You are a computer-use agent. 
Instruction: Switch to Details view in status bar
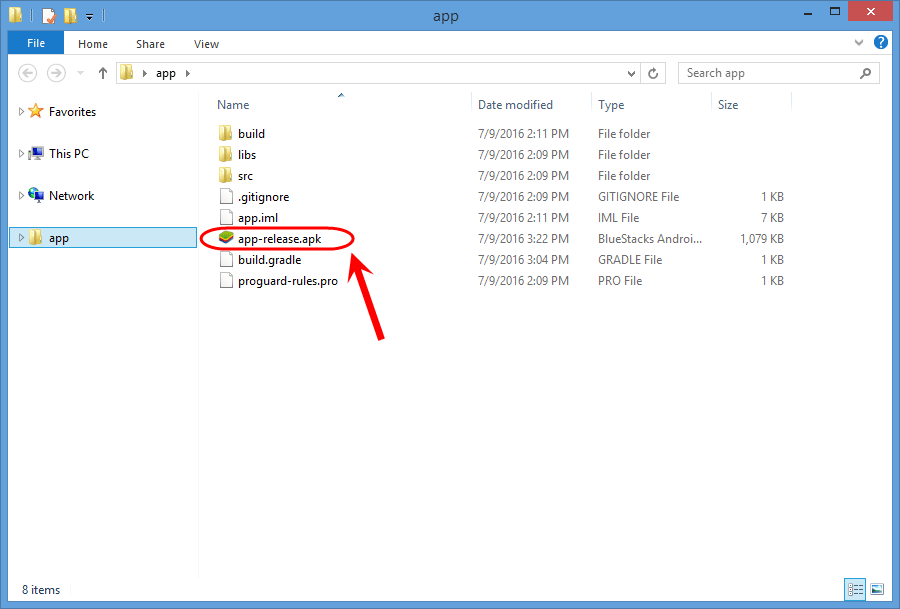(855, 589)
